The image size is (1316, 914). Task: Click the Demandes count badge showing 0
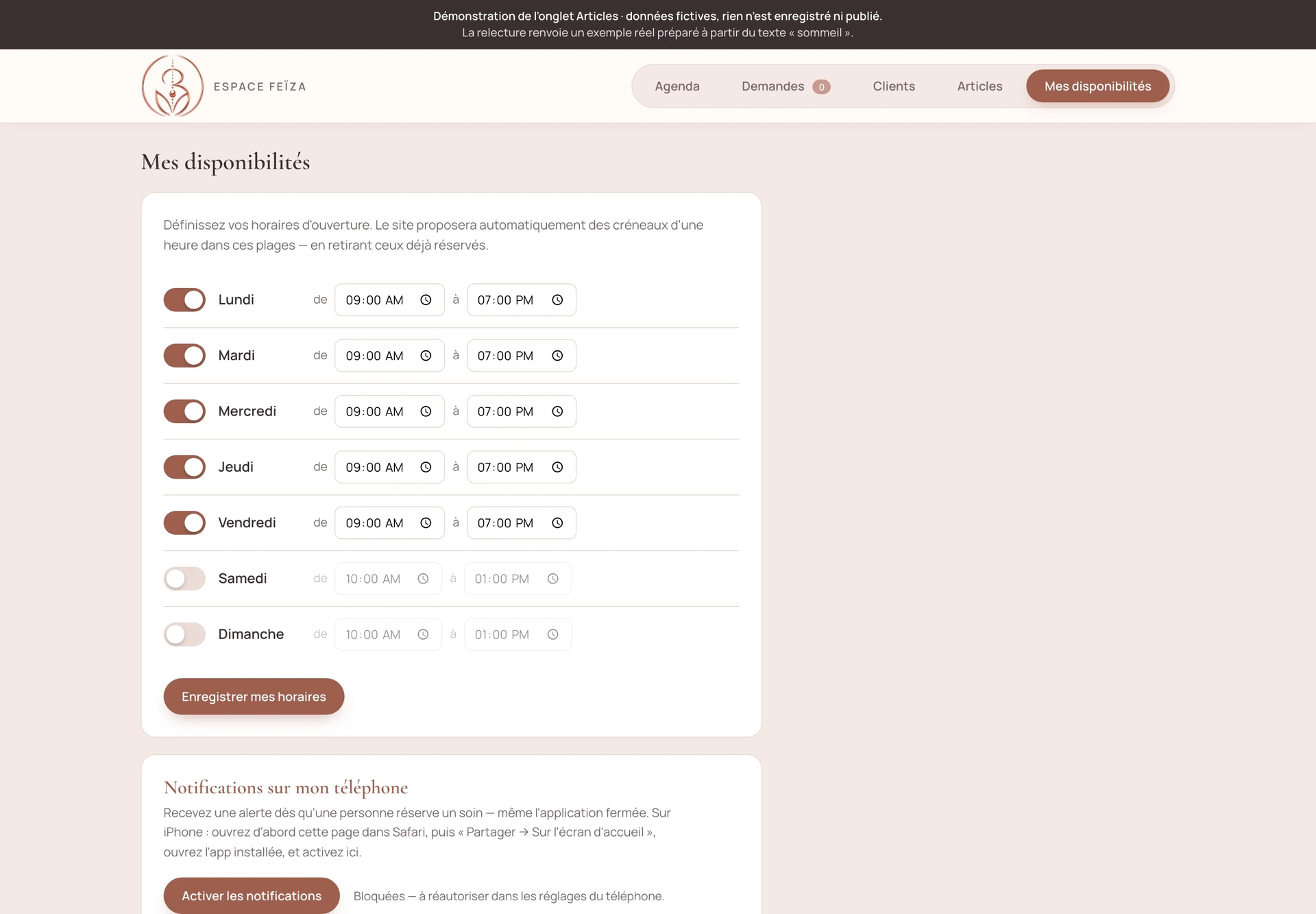[821, 87]
